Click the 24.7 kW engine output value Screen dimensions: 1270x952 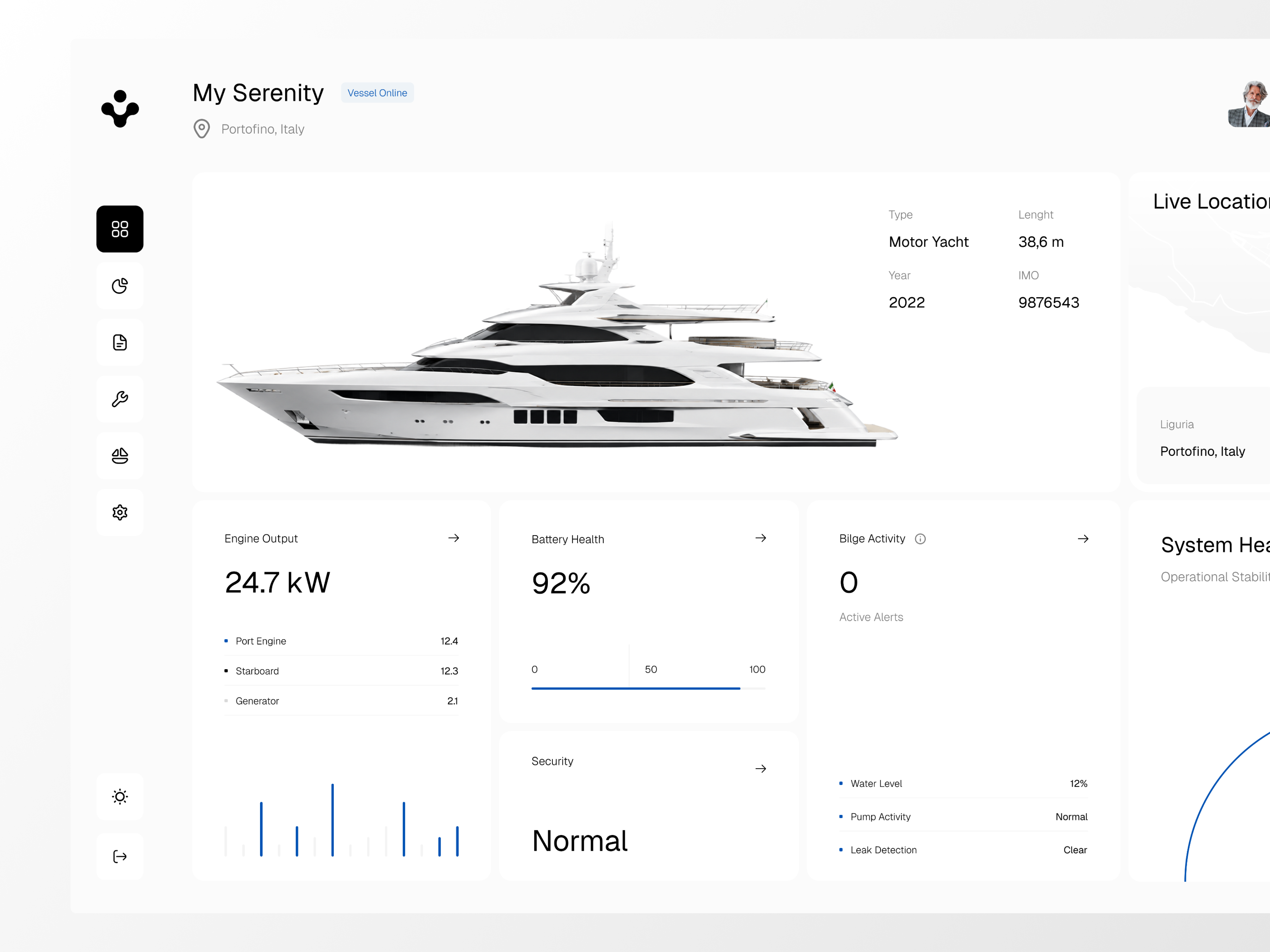(x=277, y=582)
